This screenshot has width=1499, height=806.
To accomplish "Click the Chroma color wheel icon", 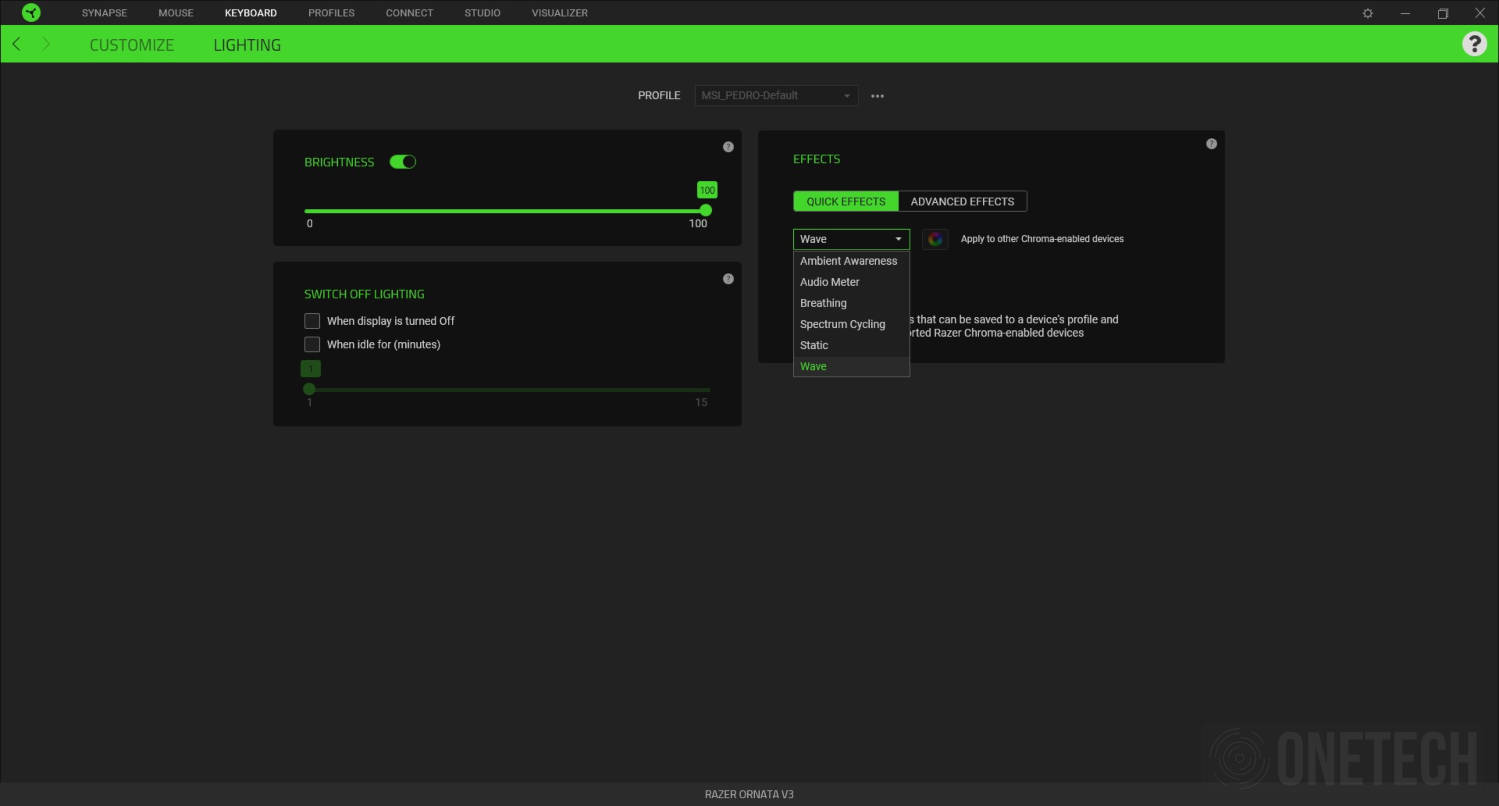I will 935,239.
